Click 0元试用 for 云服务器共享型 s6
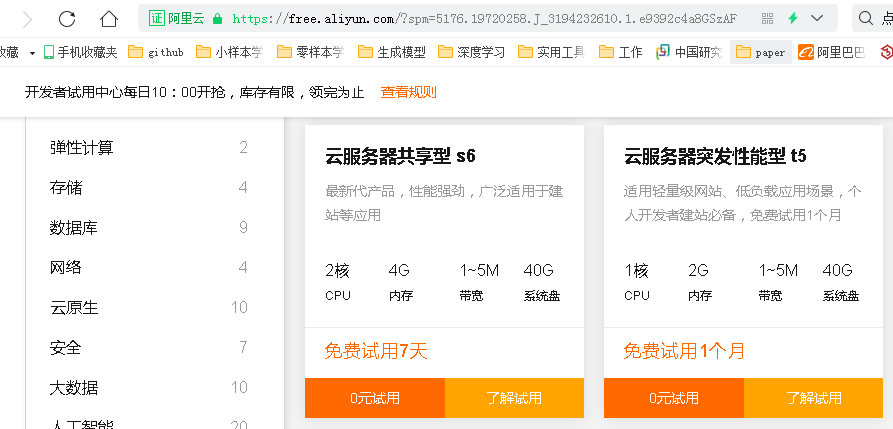Viewport: 893px width, 429px height. pyautogui.click(x=375, y=398)
